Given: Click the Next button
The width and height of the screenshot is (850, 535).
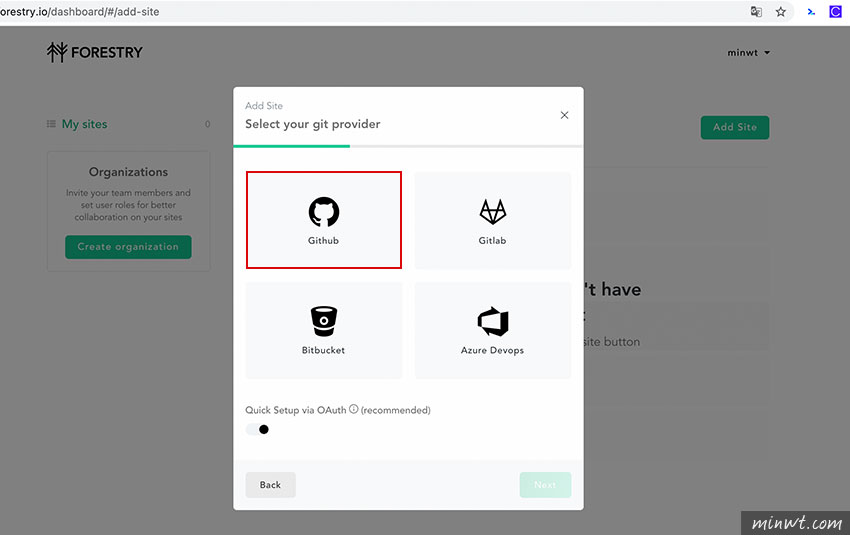Looking at the screenshot, I should coord(545,485).
